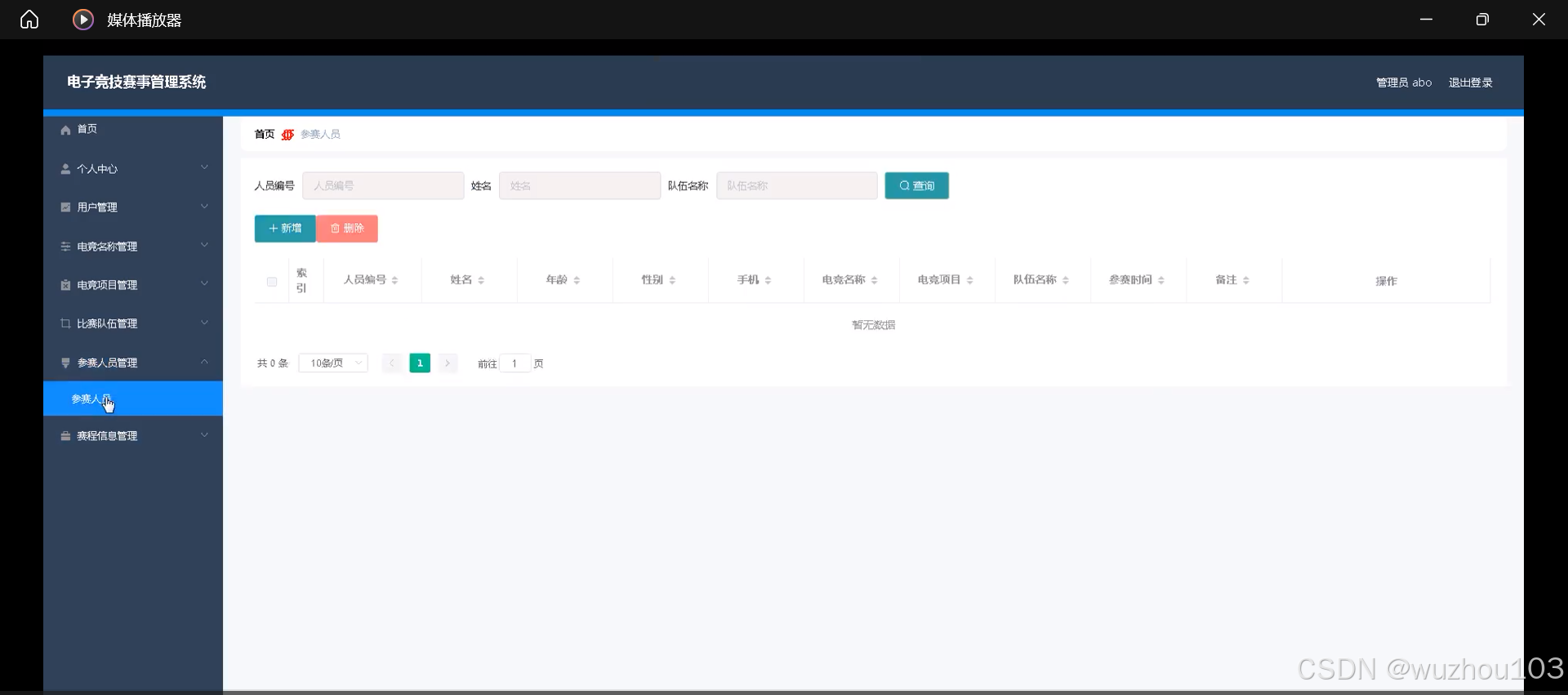Image resolution: width=1568 pixels, height=695 pixels.
Task: Toggle the select-all checkbox in table header
Action: [x=272, y=282]
